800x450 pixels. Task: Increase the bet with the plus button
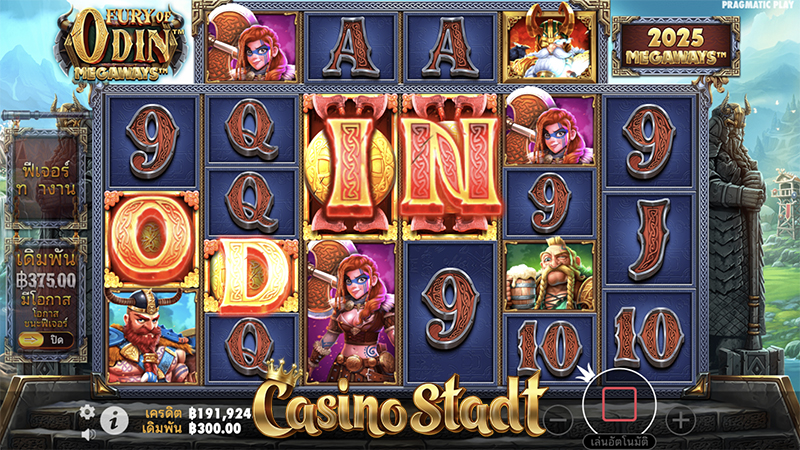[681, 420]
